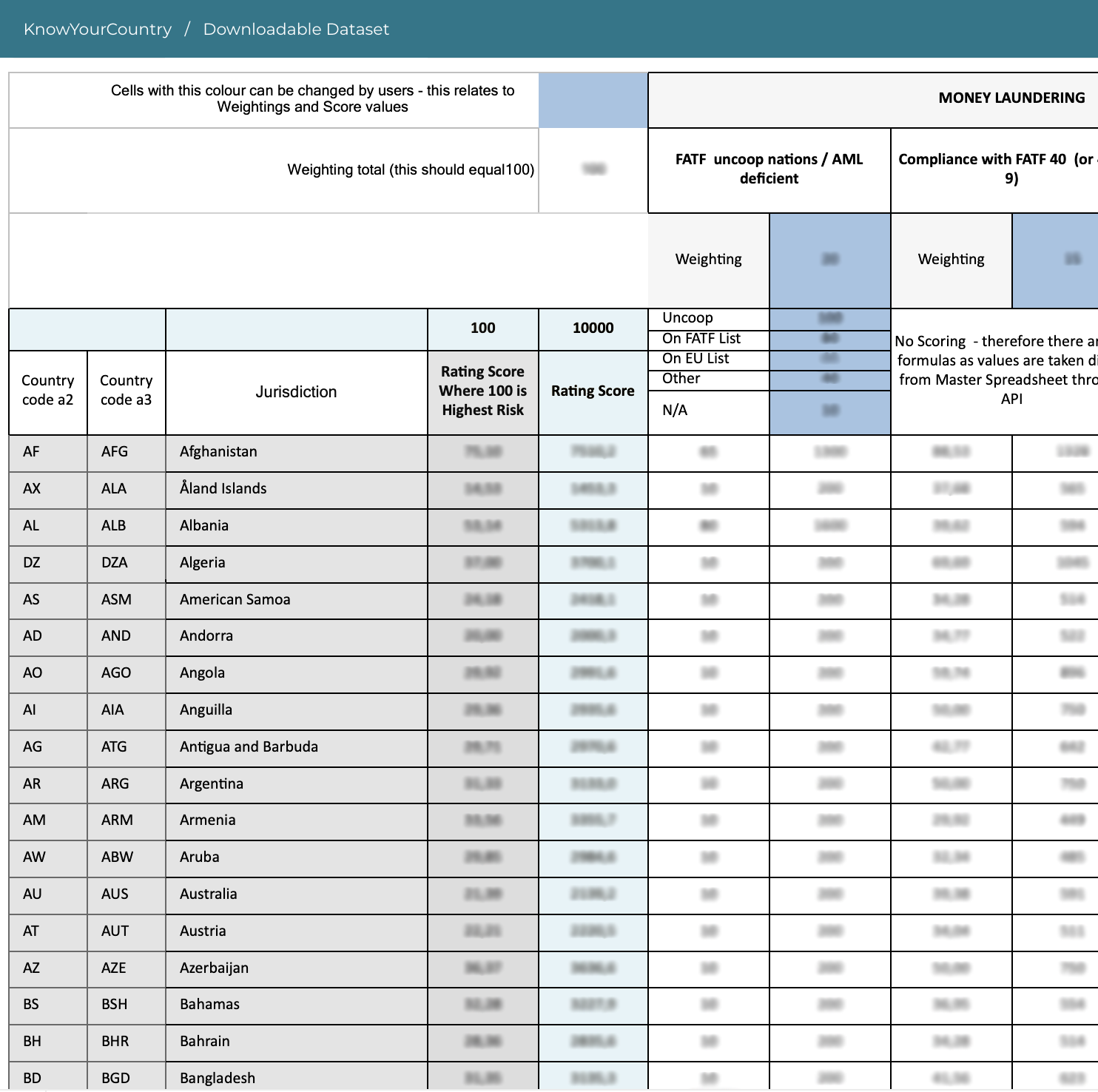Click the Weighting total value cell
The height and width of the screenshot is (1092, 1098).
click(593, 170)
